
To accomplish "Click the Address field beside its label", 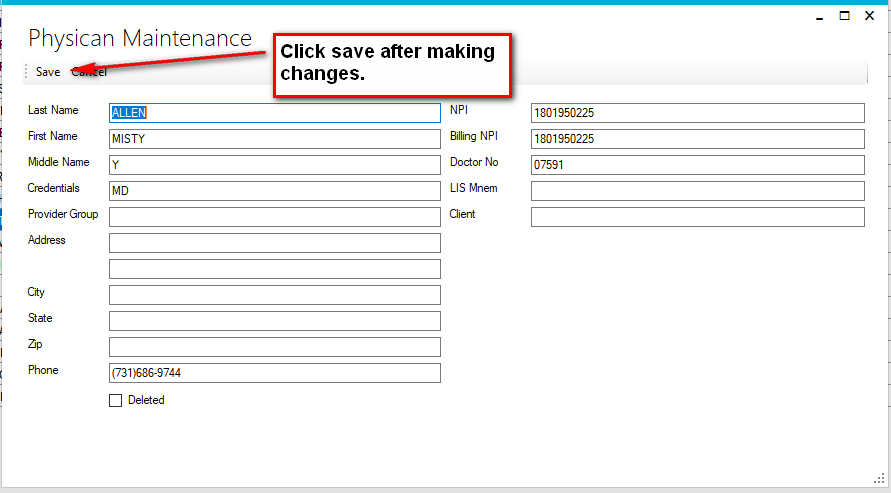I will pos(274,243).
